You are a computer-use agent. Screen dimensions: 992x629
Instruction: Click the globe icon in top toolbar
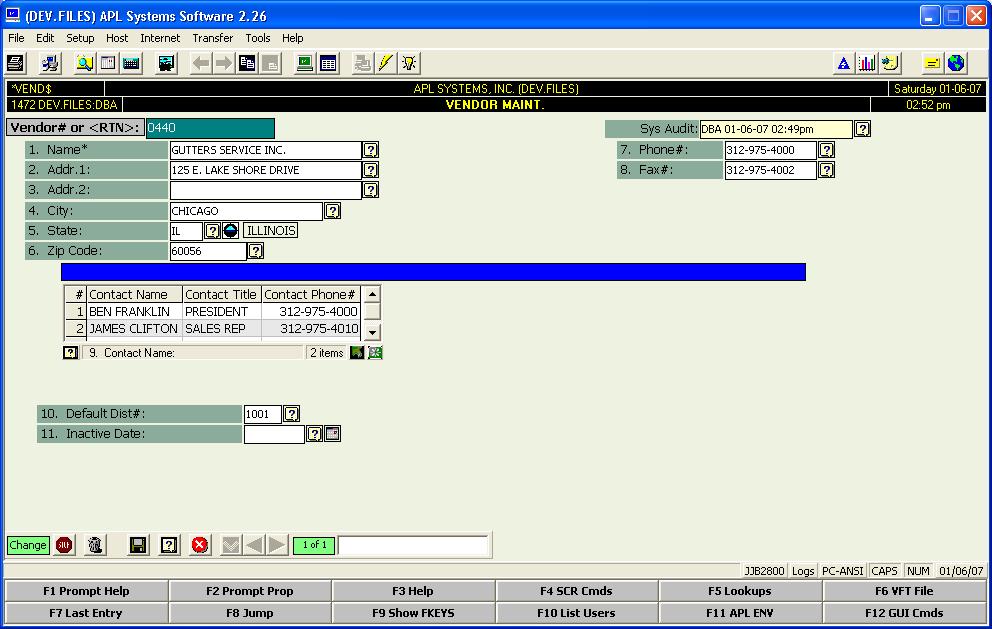coord(956,63)
